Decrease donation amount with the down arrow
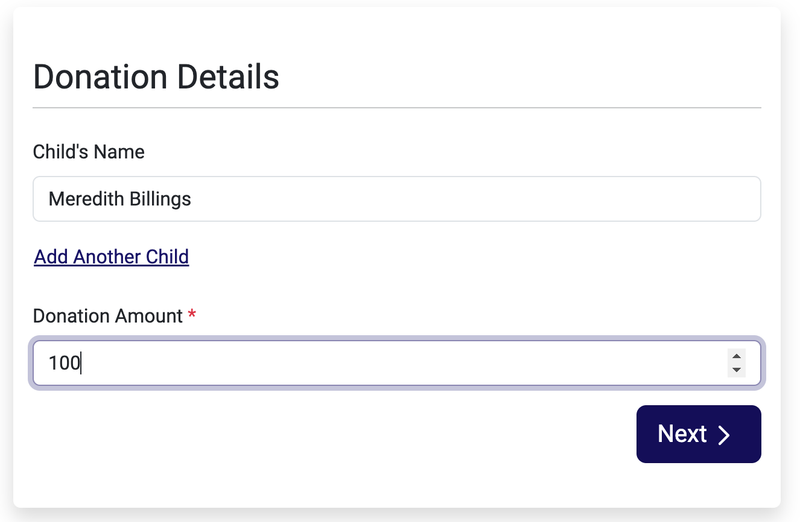800x522 pixels. (737, 370)
